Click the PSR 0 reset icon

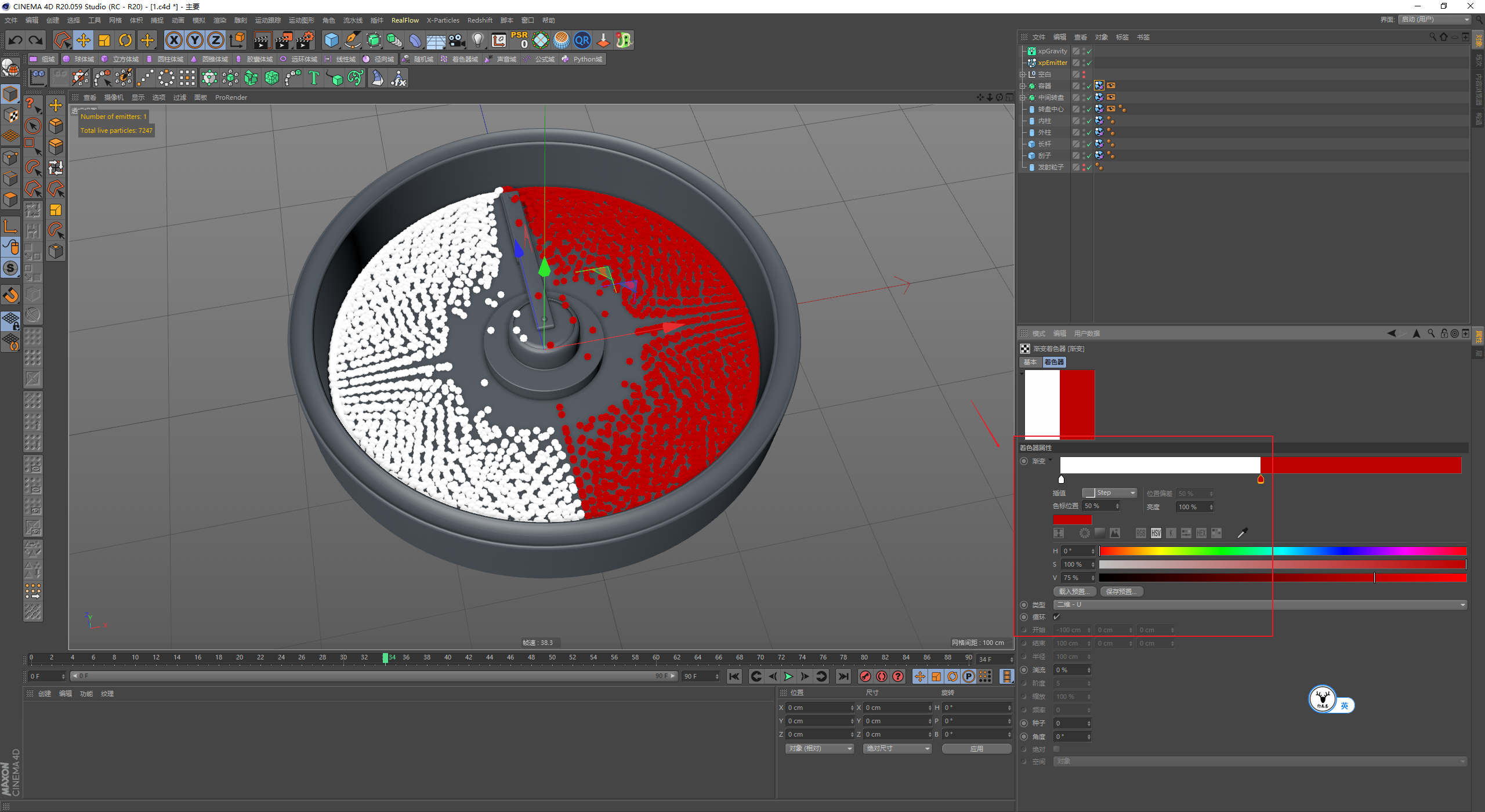(520, 40)
